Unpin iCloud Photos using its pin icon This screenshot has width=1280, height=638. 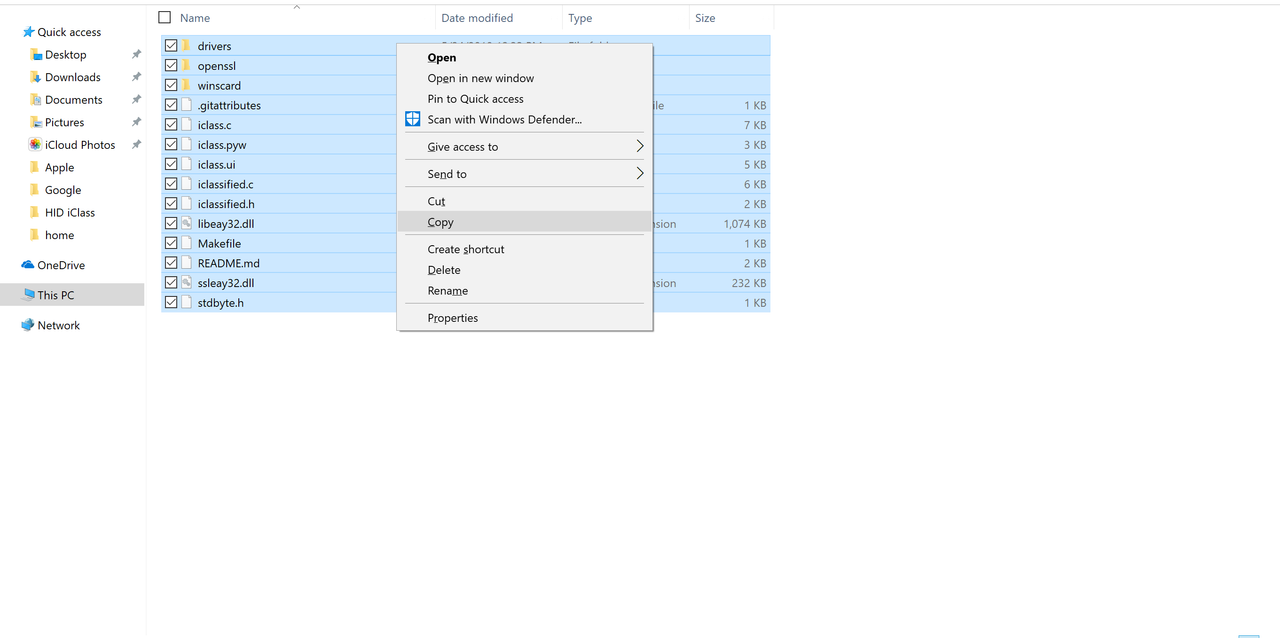tap(136, 145)
